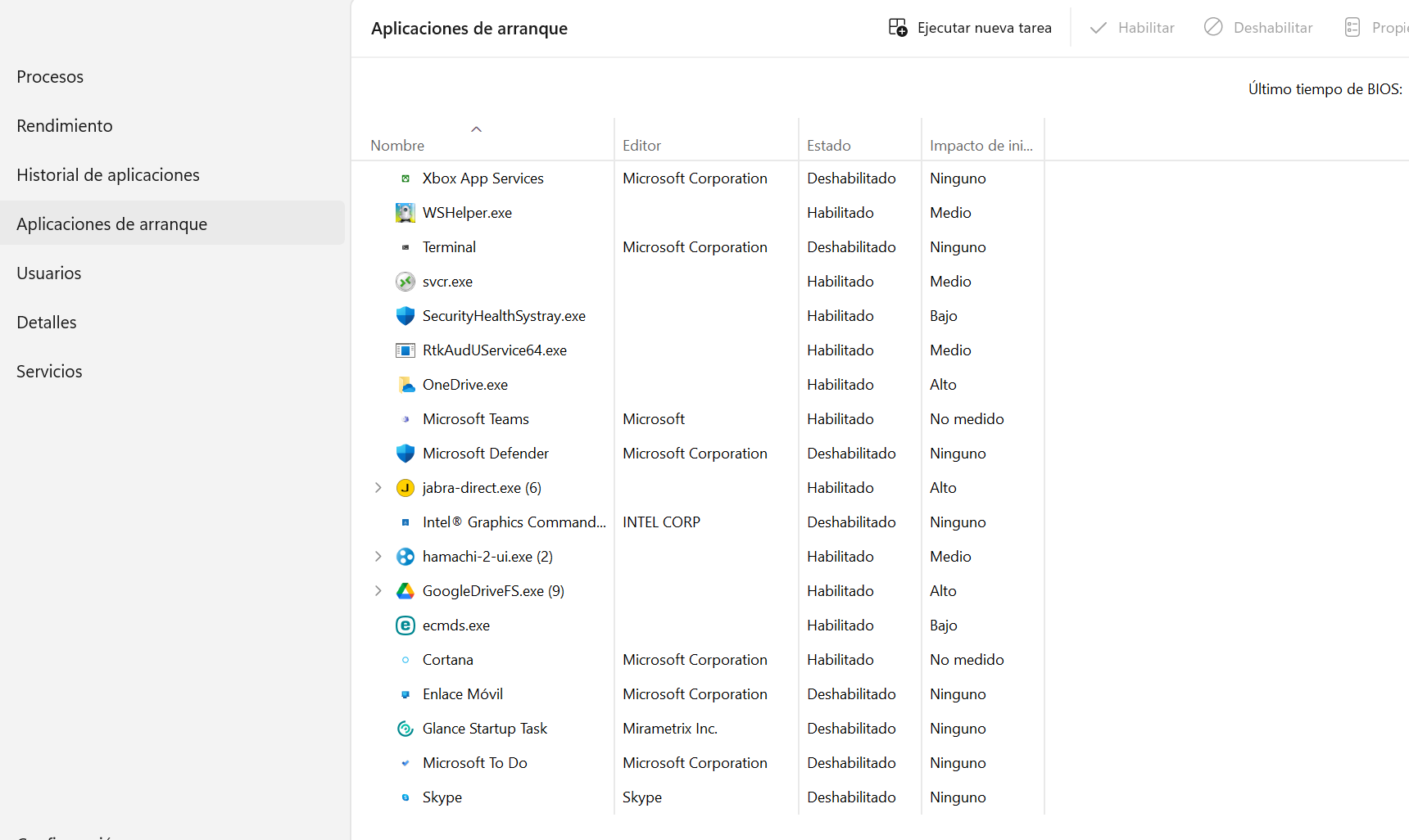Image resolution: width=1409 pixels, height=840 pixels.
Task: Click the sort arrow above Nombre column
Action: pyautogui.click(x=476, y=129)
